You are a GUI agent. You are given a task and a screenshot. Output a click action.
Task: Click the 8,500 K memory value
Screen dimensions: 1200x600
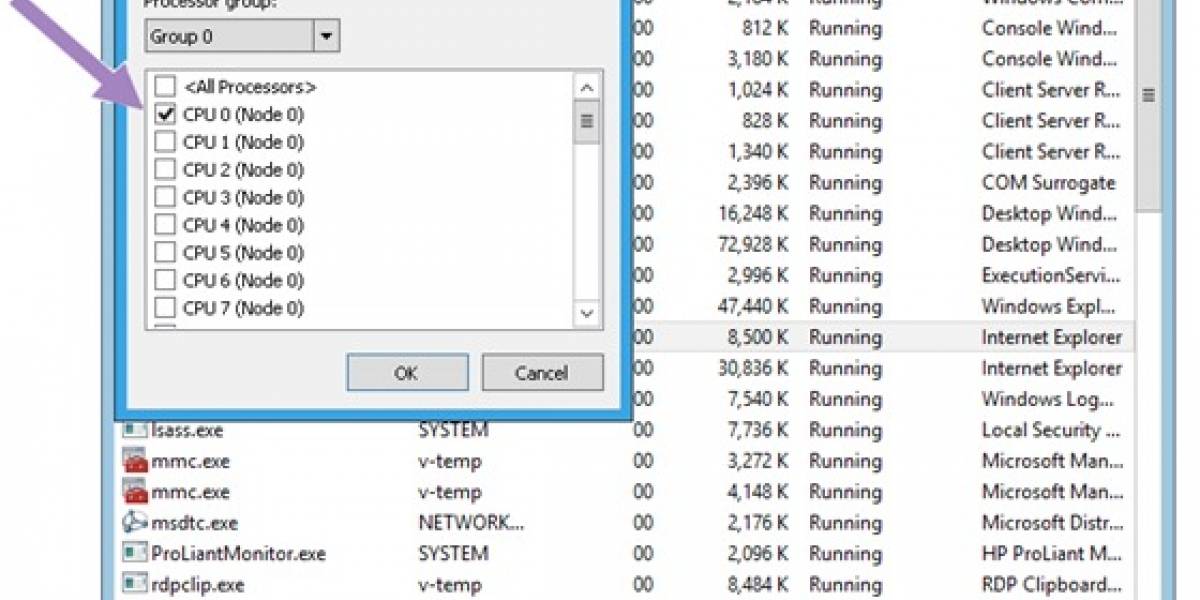(x=758, y=337)
